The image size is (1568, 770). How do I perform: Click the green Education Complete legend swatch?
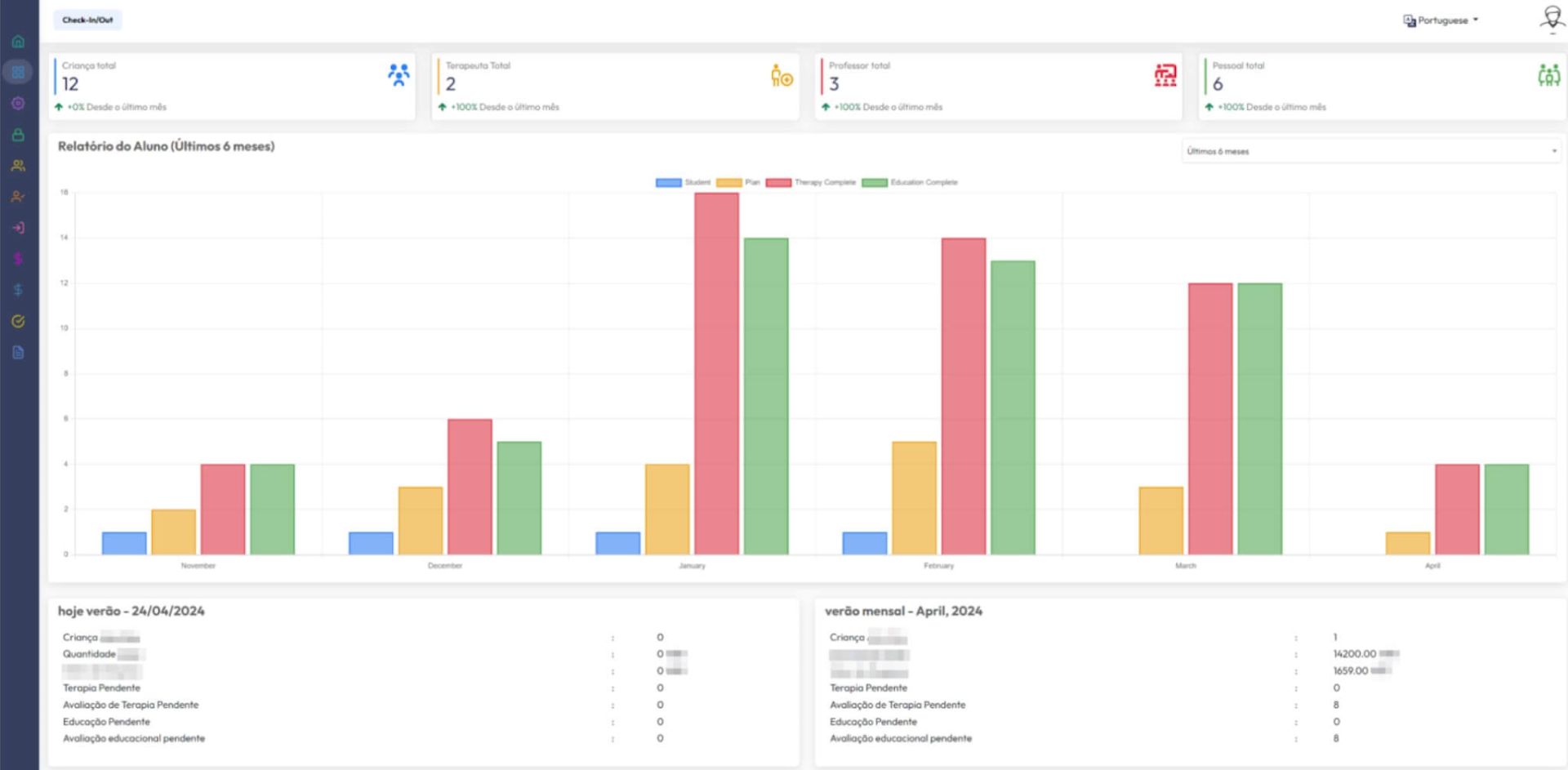click(875, 182)
